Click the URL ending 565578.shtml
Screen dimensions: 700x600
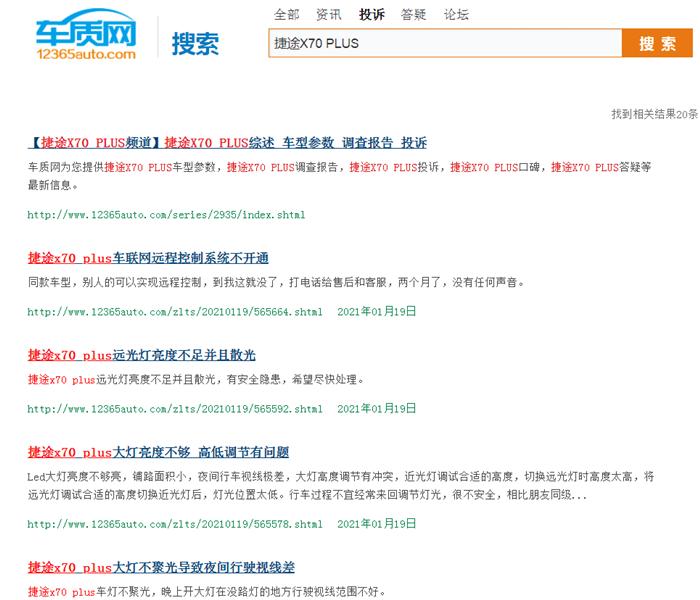(175, 524)
